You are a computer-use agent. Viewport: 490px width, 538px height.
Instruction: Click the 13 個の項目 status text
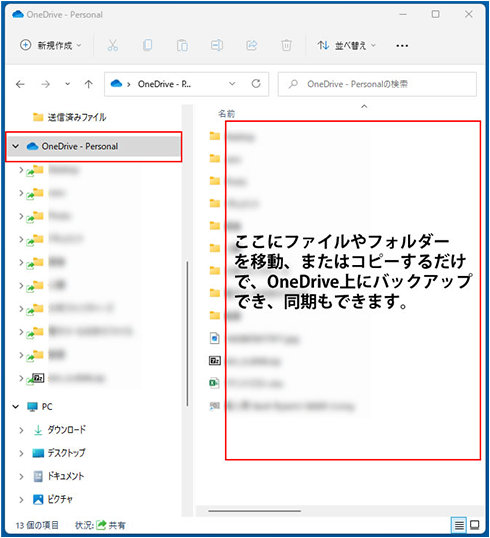(37, 525)
